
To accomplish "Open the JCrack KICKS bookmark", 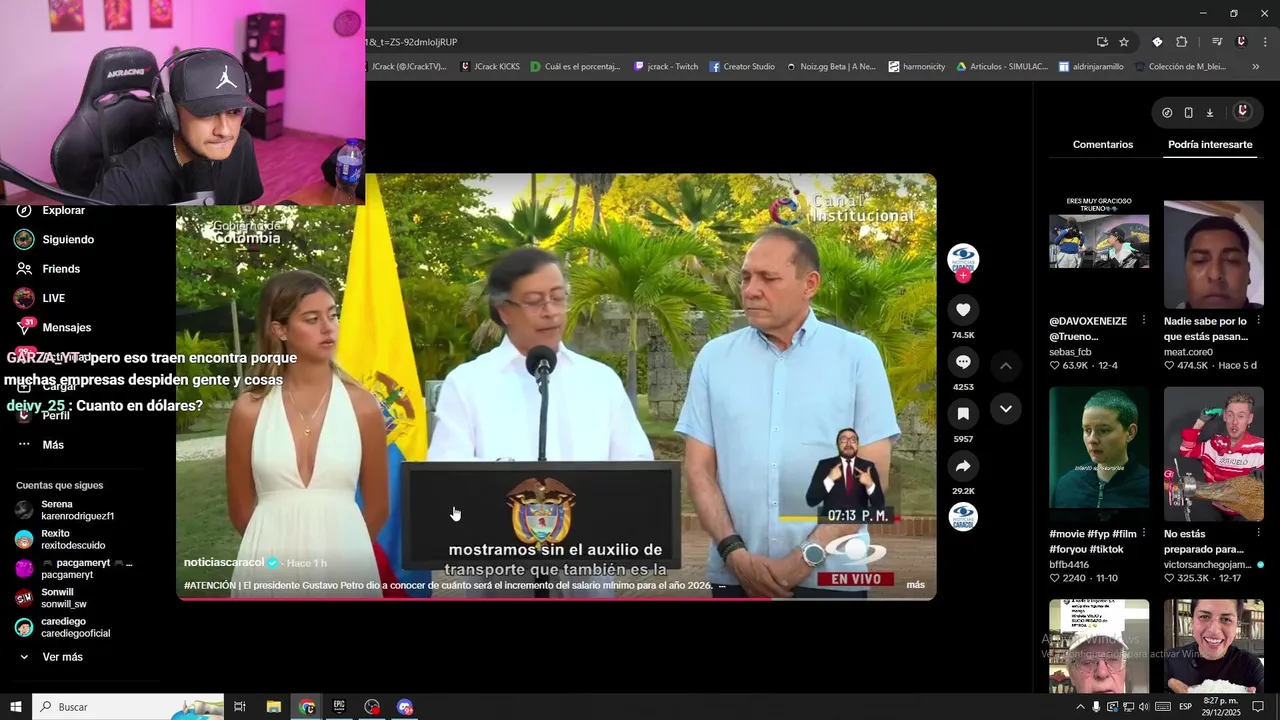I will click(x=490, y=67).
